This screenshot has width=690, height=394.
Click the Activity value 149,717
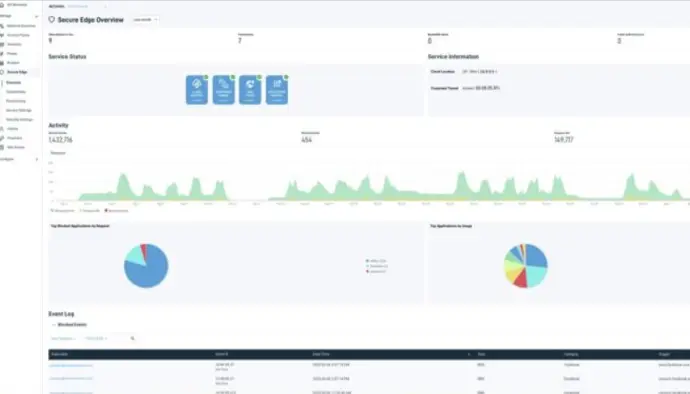pos(564,140)
